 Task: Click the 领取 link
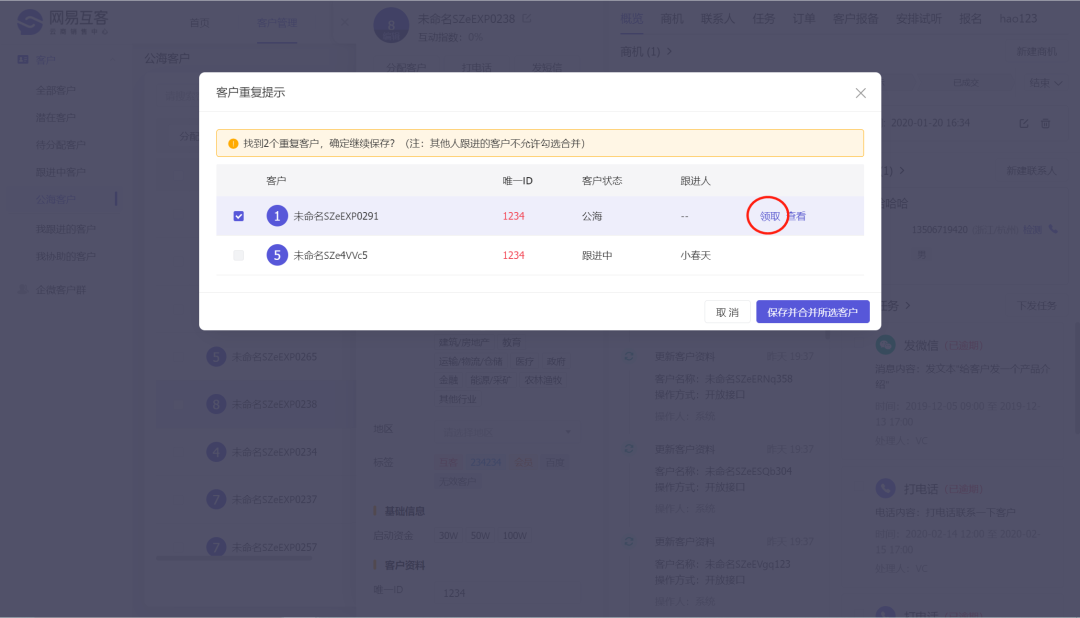[x=769, y=216]
